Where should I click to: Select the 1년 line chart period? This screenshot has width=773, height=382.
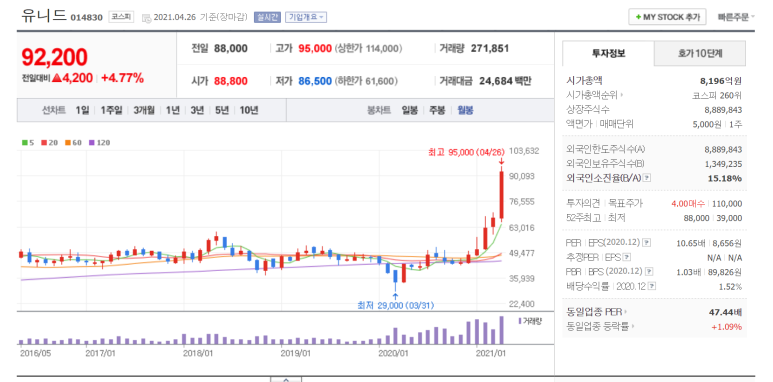point(173,110)
